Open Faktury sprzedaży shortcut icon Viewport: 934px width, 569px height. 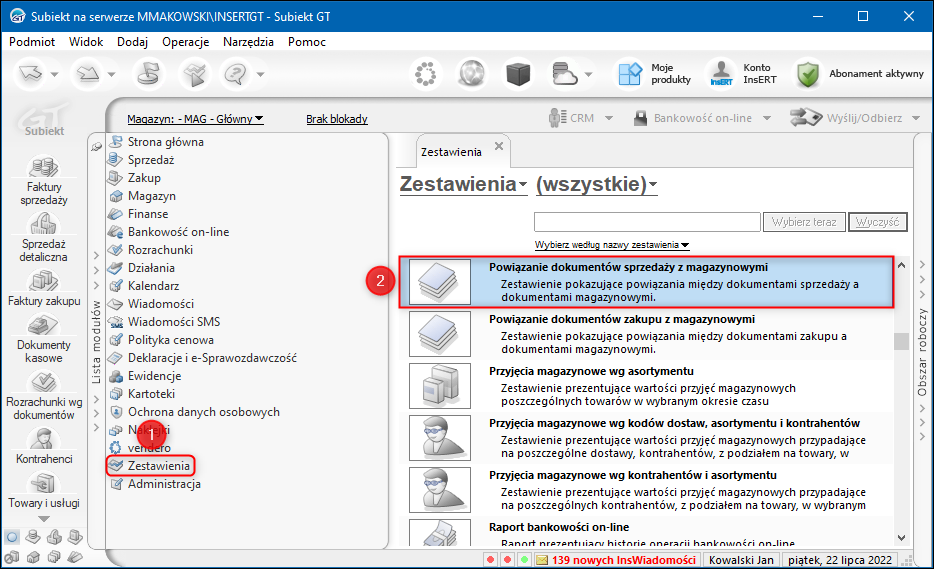click(43, 167)
